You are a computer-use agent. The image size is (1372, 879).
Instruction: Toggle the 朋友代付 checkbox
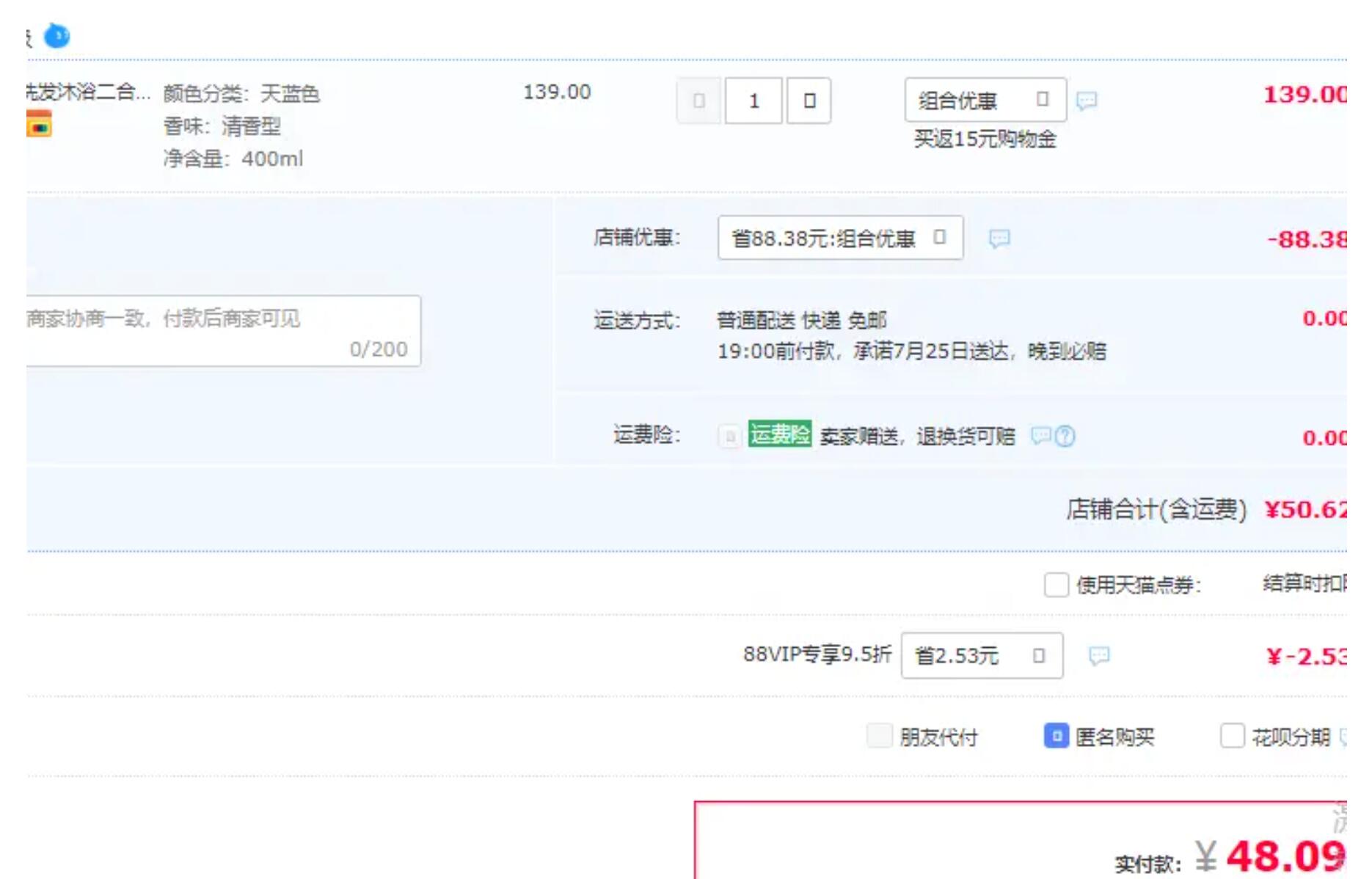(x=879, y=735)
